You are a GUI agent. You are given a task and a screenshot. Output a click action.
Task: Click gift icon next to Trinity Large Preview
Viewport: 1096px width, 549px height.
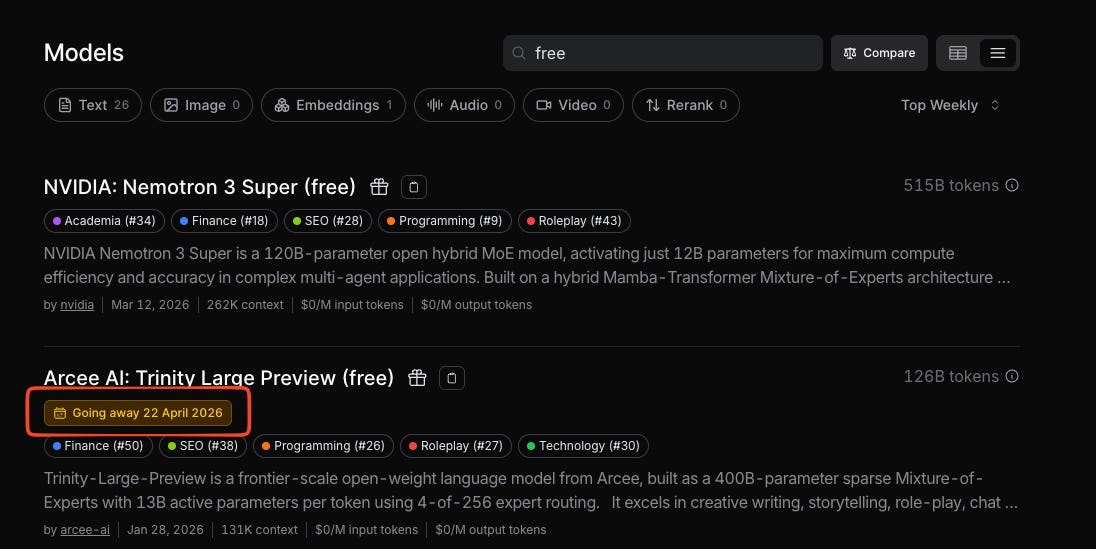pyautogui.click(x=417, y=378)
